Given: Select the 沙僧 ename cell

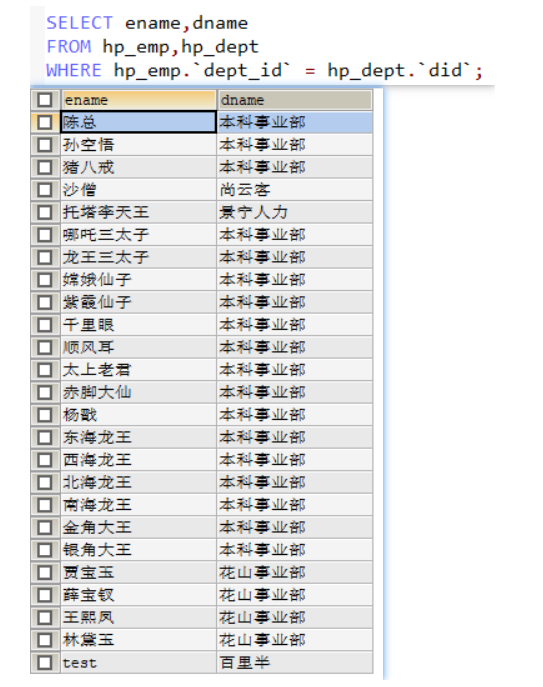Looking at the screenshot, I should pyautogui.click(x=138, y=190).
